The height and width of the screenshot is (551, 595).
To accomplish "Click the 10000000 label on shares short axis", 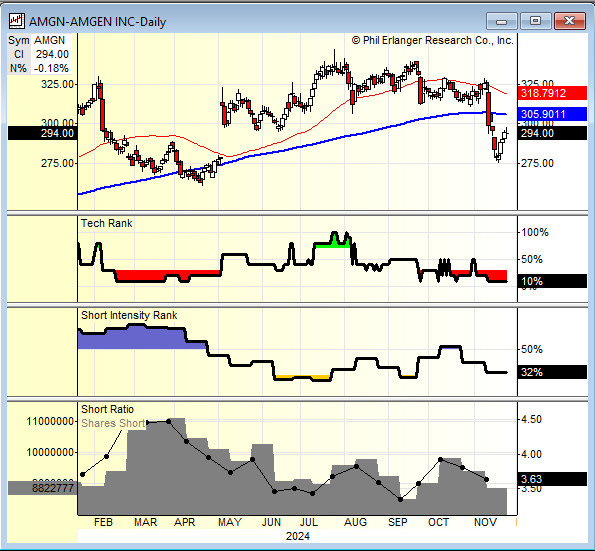I will point(50,453).
